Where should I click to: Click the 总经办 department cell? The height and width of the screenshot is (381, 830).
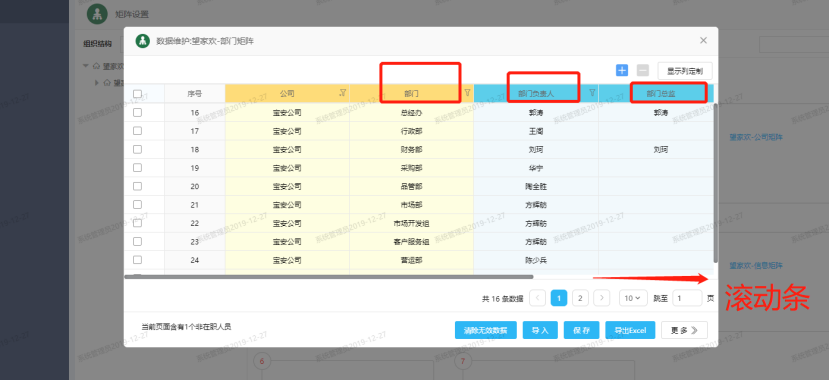(x=412, y=112)
